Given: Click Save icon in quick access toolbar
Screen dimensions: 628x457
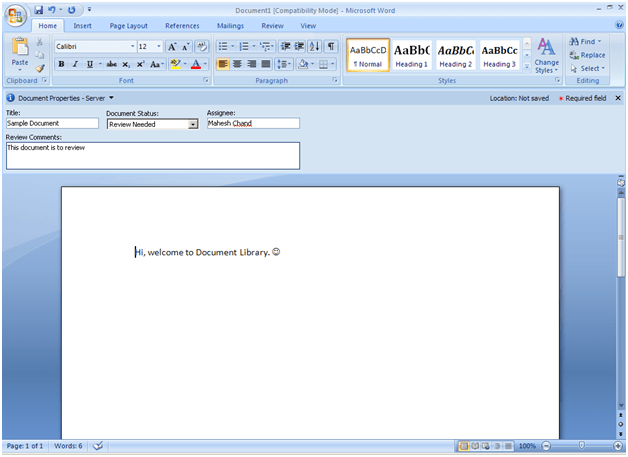Looking at the screenshot, I should 38,9.
